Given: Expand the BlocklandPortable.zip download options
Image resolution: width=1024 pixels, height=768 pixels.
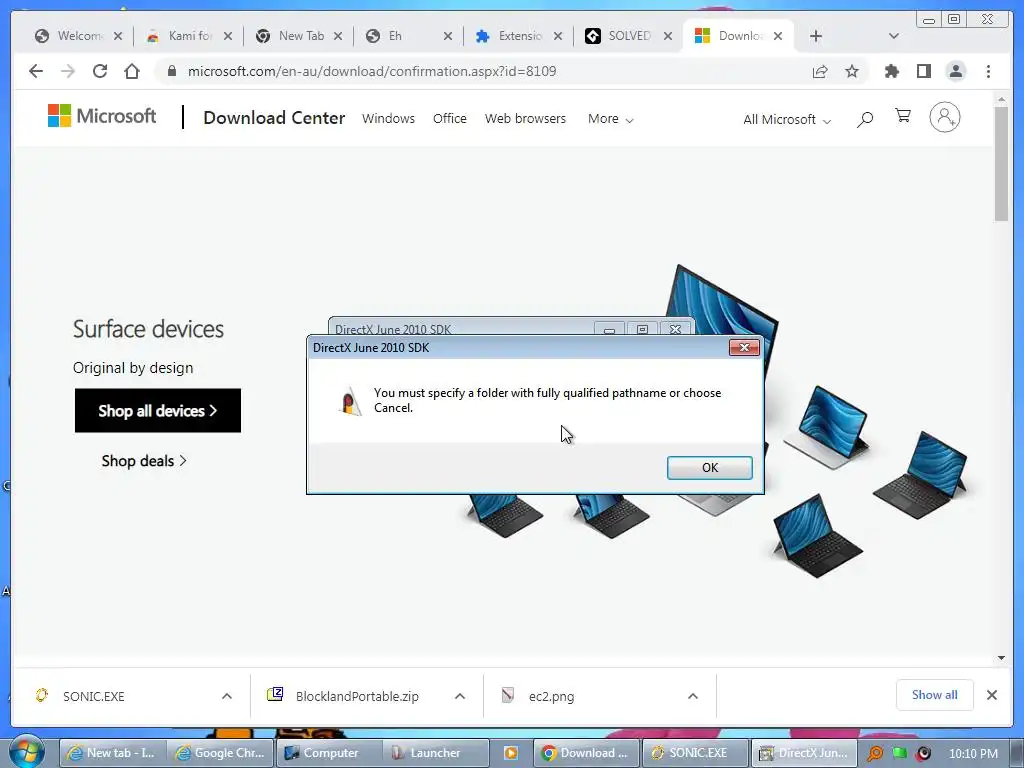Looking at the screenshot, I should click(x=460, y=696).
